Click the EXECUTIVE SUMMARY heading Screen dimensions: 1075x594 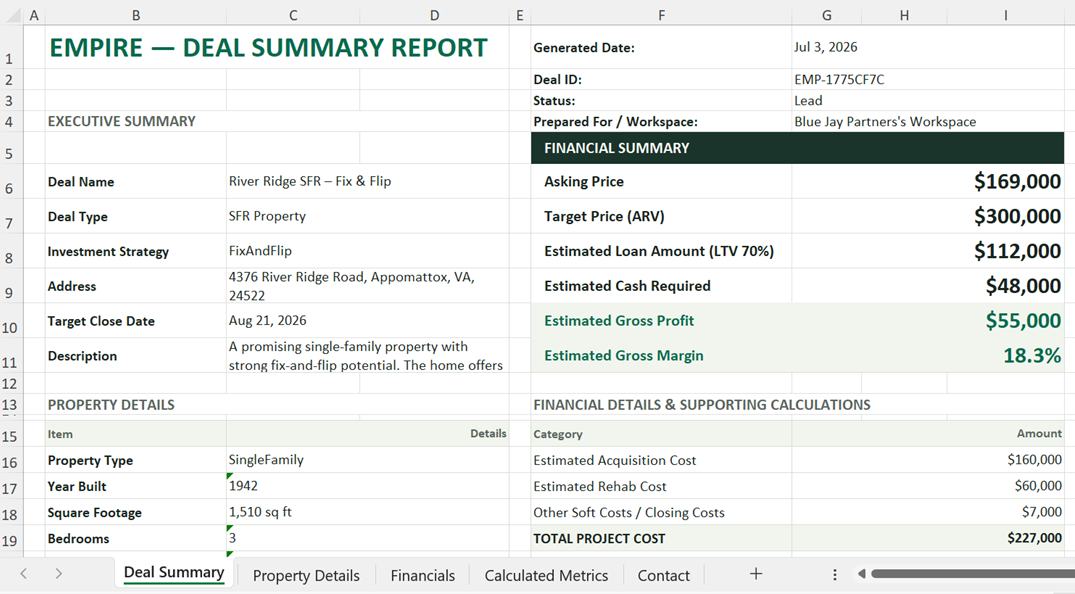(121, 121)
